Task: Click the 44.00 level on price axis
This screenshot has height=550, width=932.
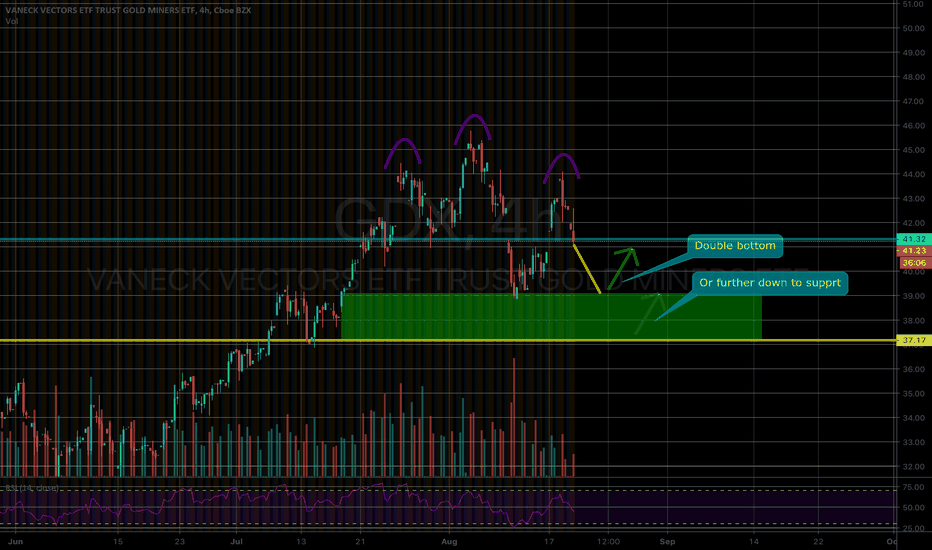Action: pos(914,175)
